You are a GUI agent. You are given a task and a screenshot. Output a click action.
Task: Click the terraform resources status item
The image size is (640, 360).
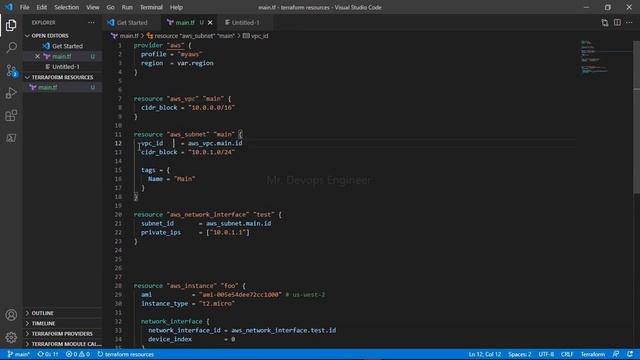(125, 354)
